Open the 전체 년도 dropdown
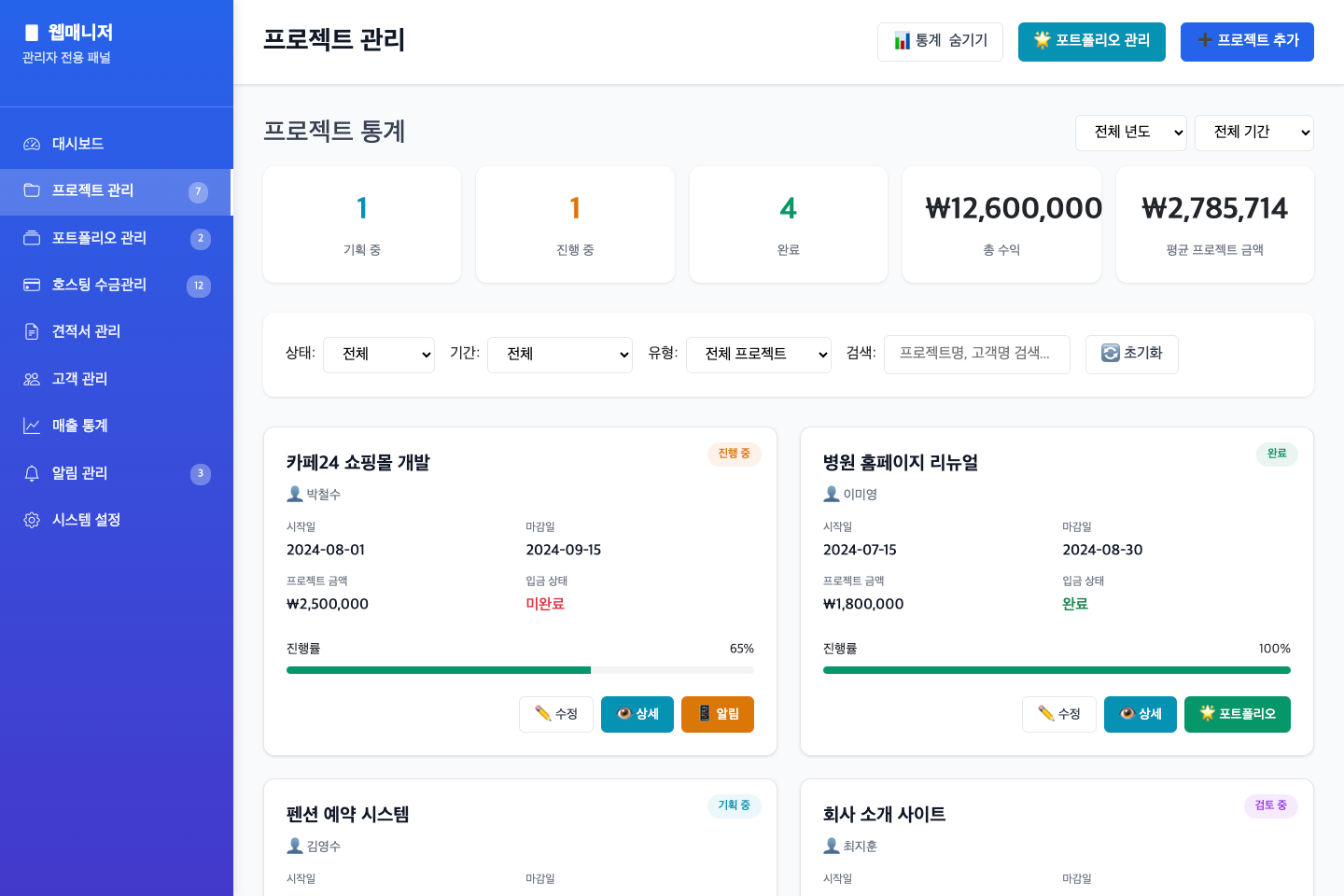The image size is (1344, 896). pyautogui.click(x=1131, y=133)
